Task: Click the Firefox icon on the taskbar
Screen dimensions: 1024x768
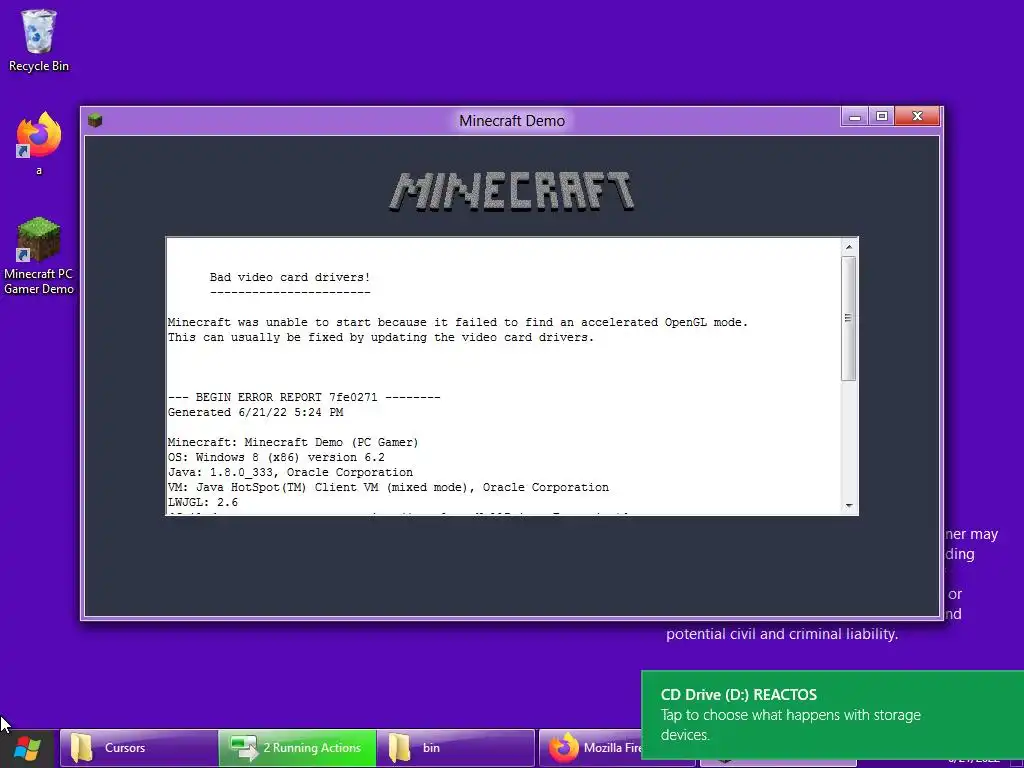Action: pyautogui.click(x=564, y=748)
